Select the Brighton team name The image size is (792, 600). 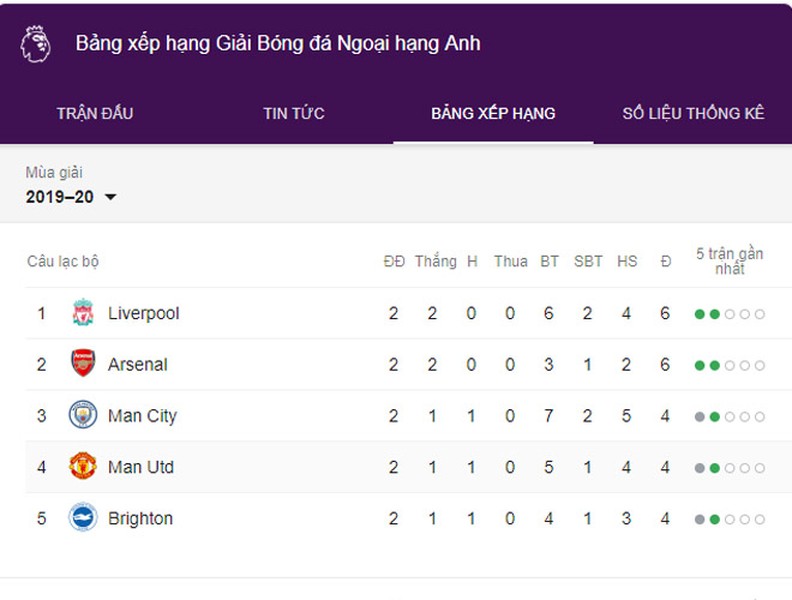click(140, 519)
